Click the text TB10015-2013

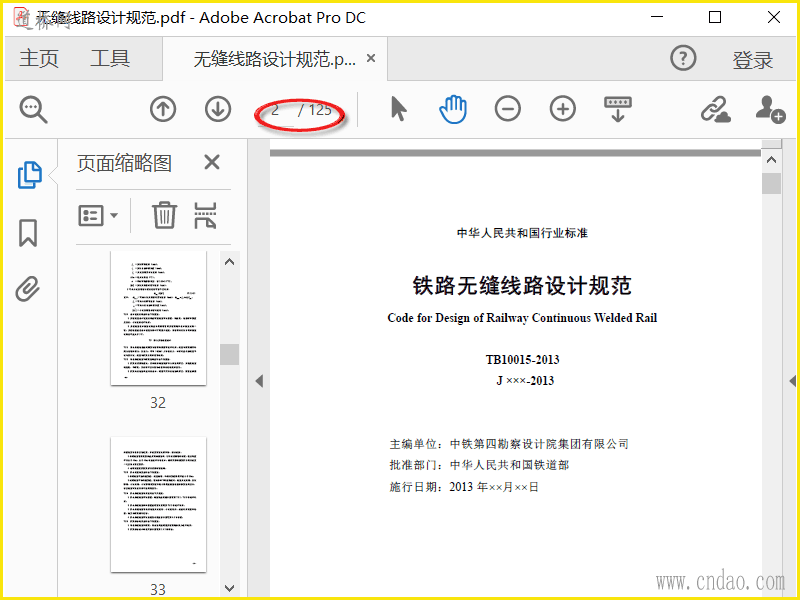[x=522, y=360]
